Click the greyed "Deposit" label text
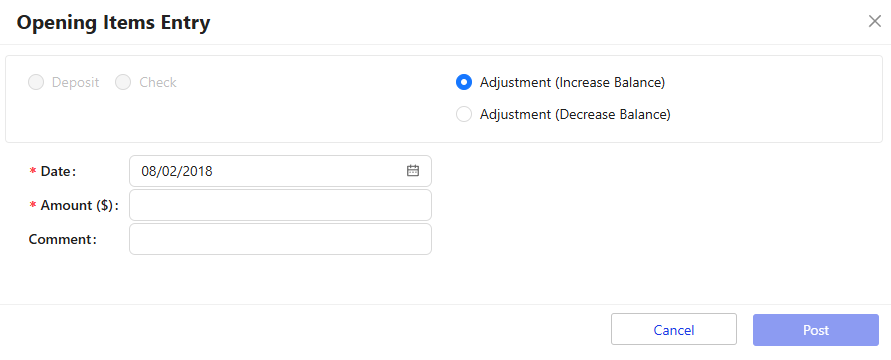 pyautogui.click(x=76, y=82)
